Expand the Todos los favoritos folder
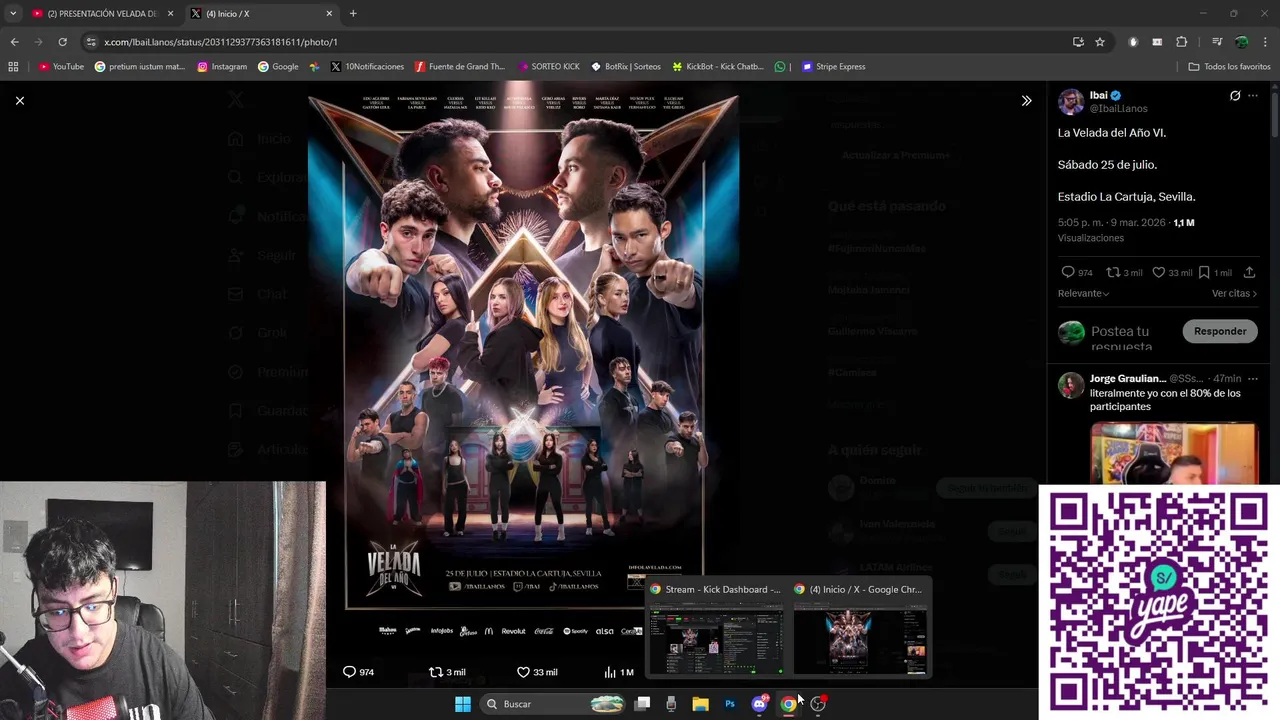The image size is (1280, 720). [1229, 67]
